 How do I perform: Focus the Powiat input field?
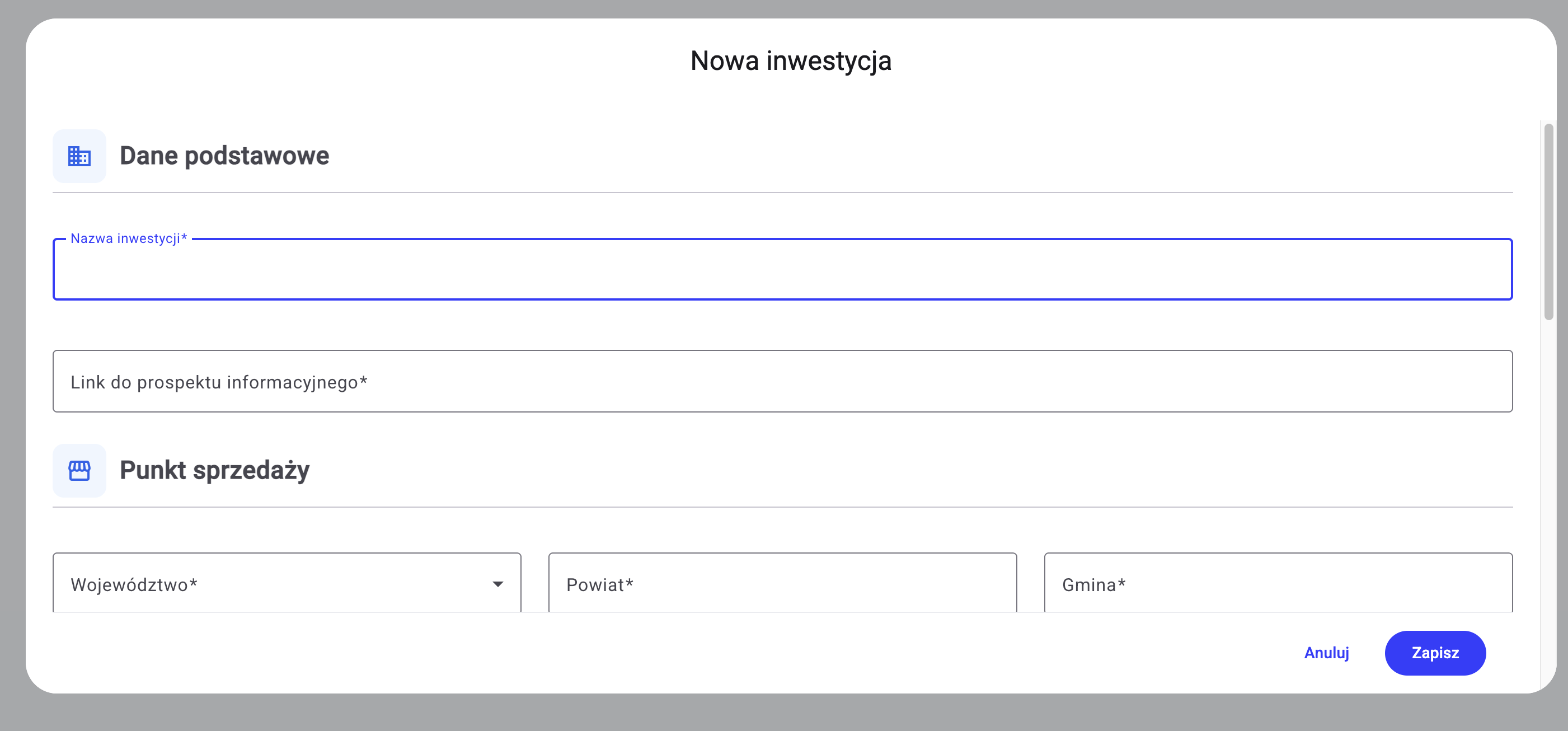tap(782, 584)
